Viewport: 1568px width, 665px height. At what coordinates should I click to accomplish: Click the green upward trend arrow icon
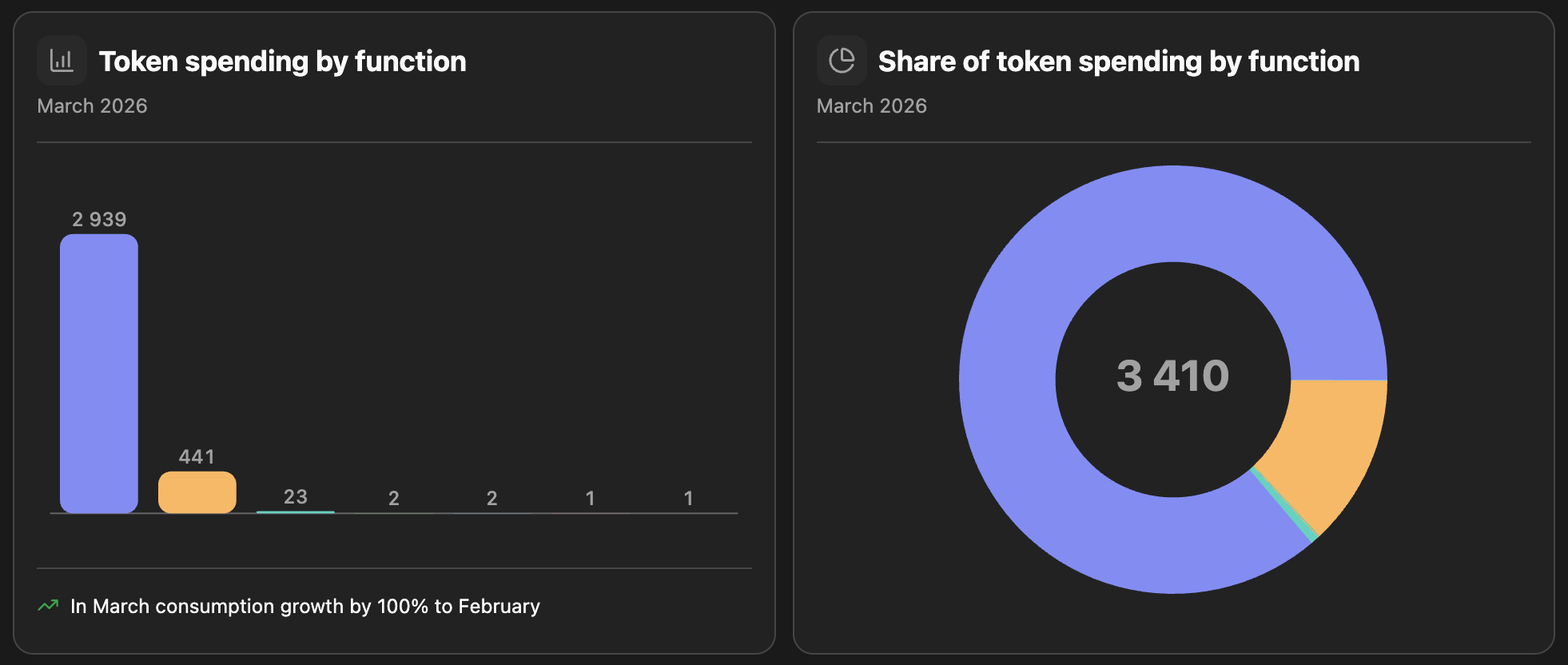pyautogui.click(x=48, y=606)
